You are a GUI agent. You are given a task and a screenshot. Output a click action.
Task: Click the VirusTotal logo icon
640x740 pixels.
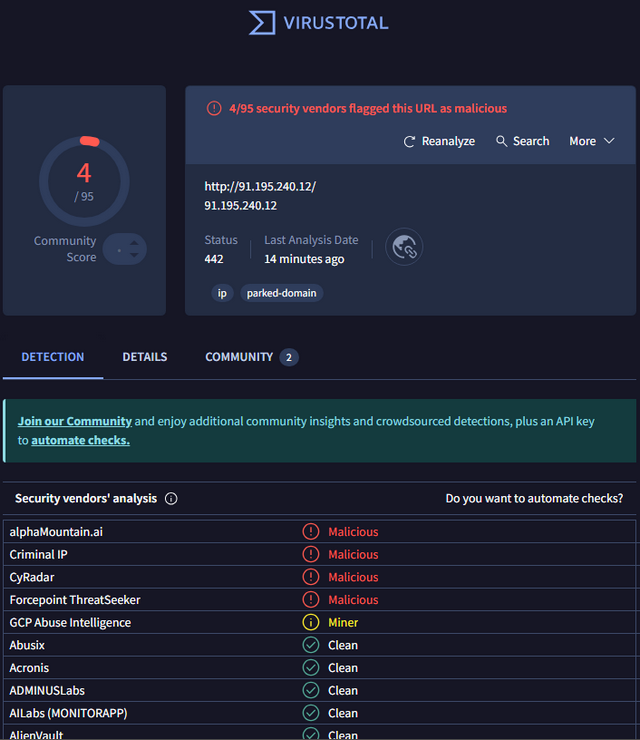point(262,23)
